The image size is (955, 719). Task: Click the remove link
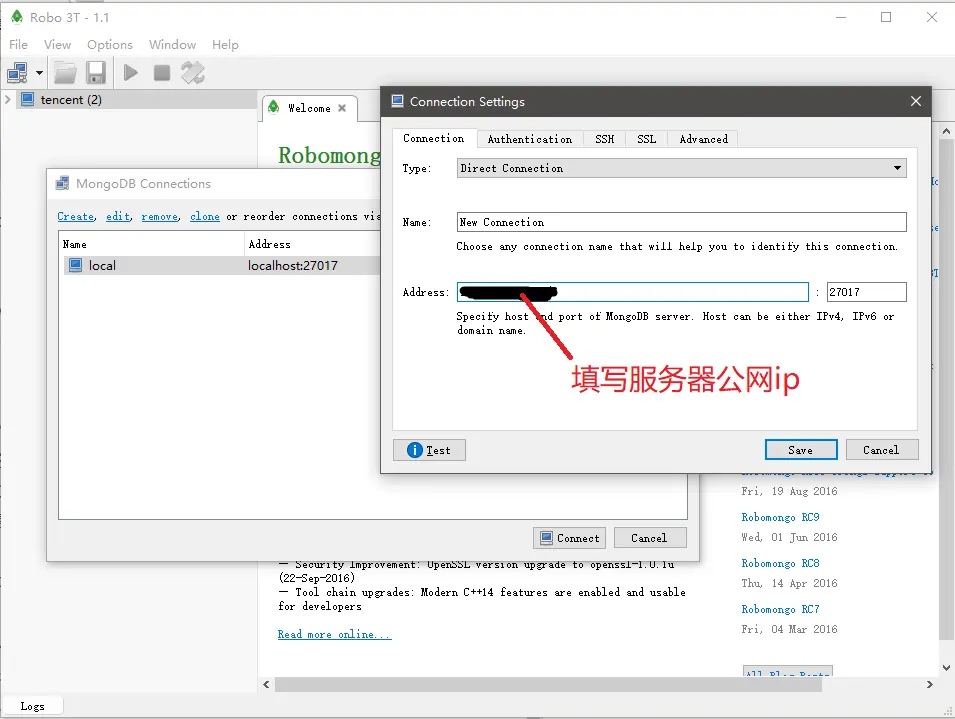[160, 217]
